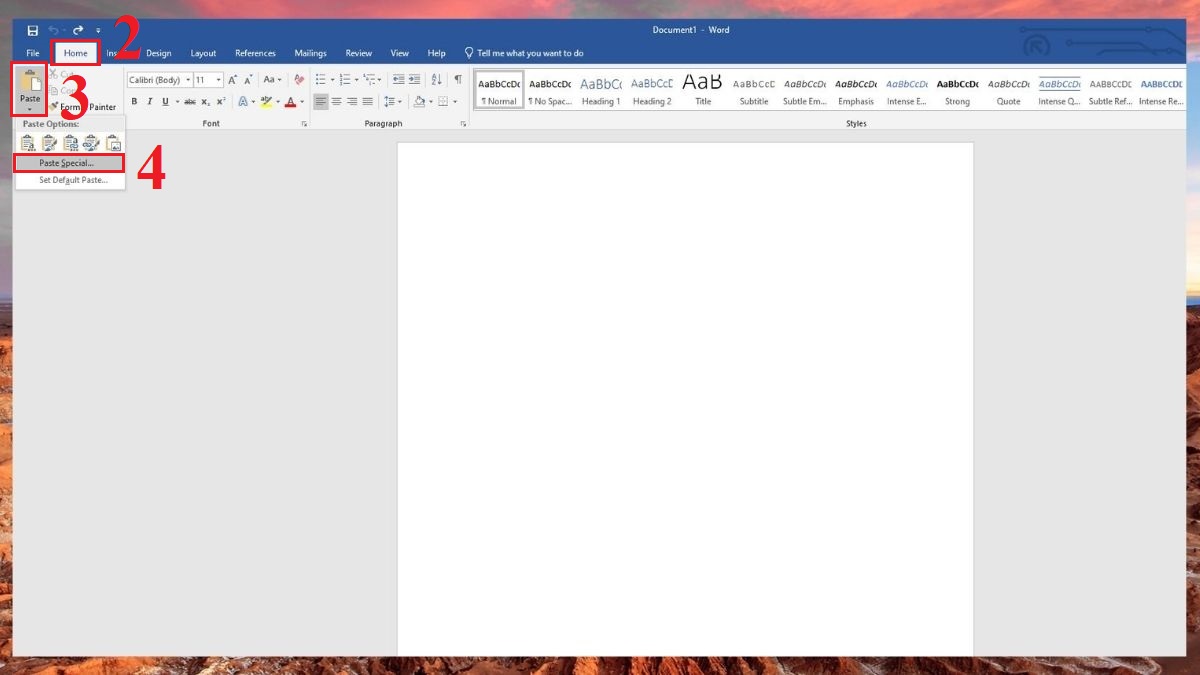
Task: Toggle Show/Hide paragraph marks
Action: (x=458, y=80)
